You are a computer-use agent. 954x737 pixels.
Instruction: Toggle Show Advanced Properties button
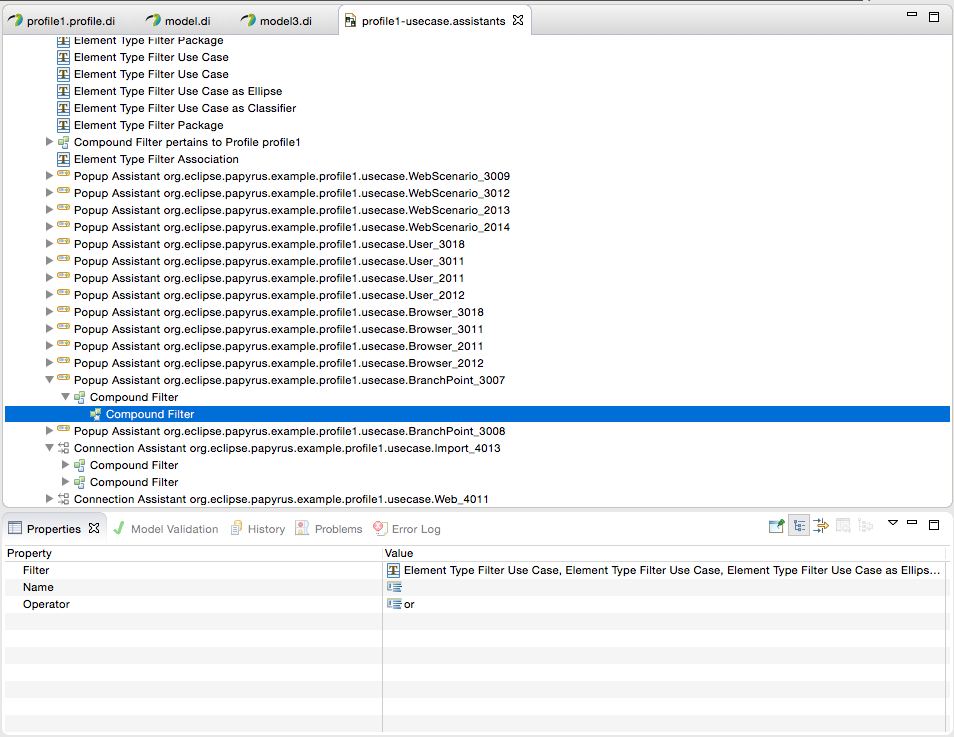click(821, 525)
